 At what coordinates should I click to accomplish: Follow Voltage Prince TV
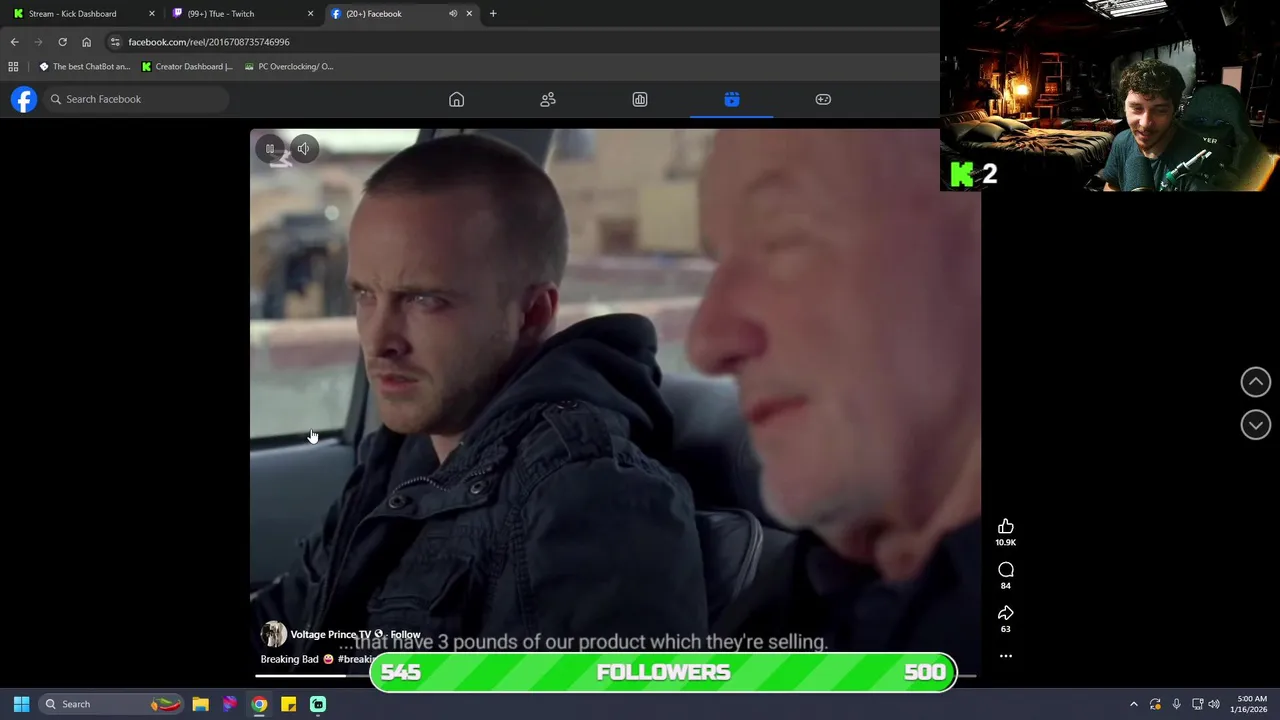(x=405, y=635)
